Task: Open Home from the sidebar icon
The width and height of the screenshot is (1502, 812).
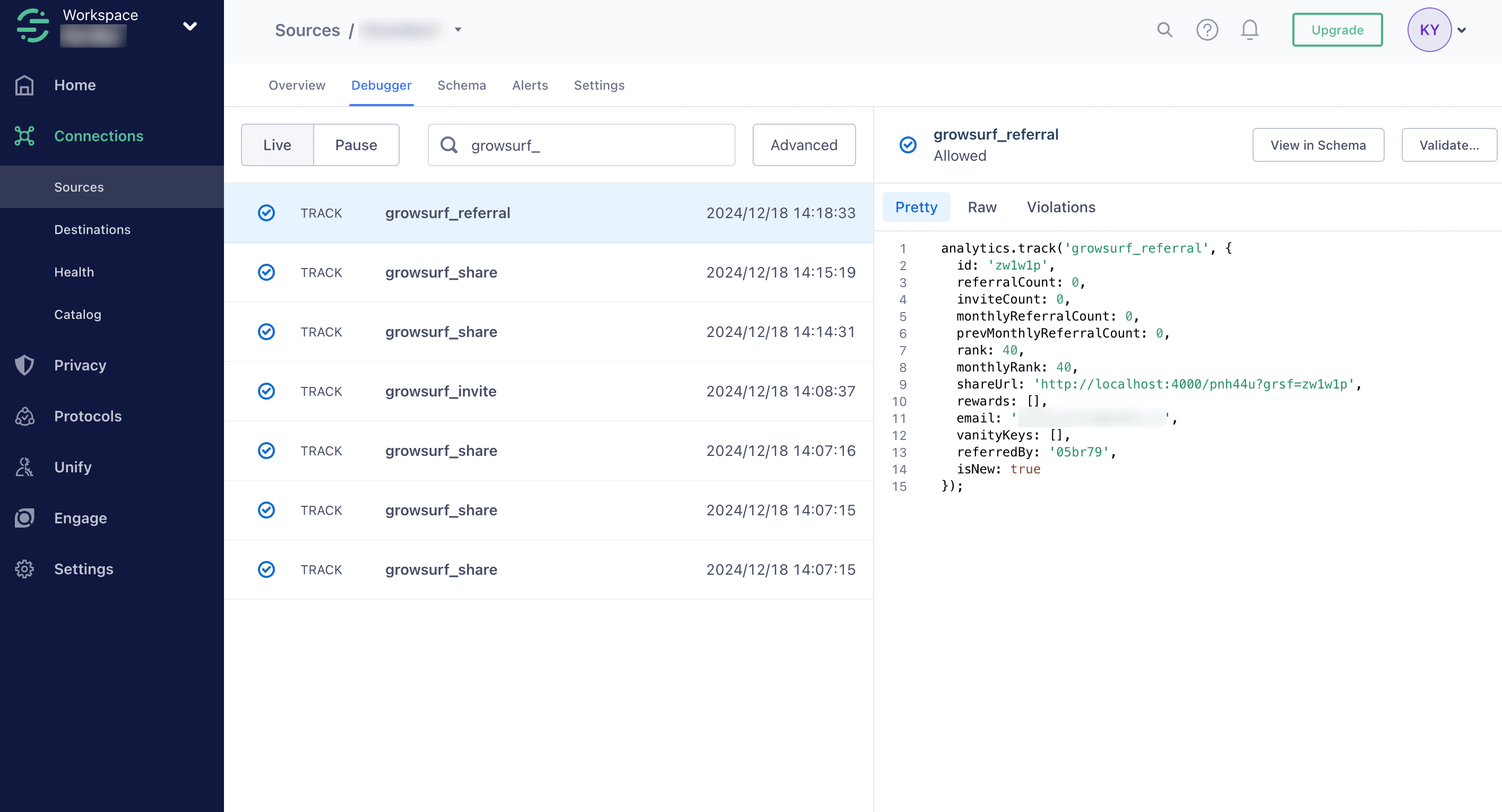Action: [24, 85]
